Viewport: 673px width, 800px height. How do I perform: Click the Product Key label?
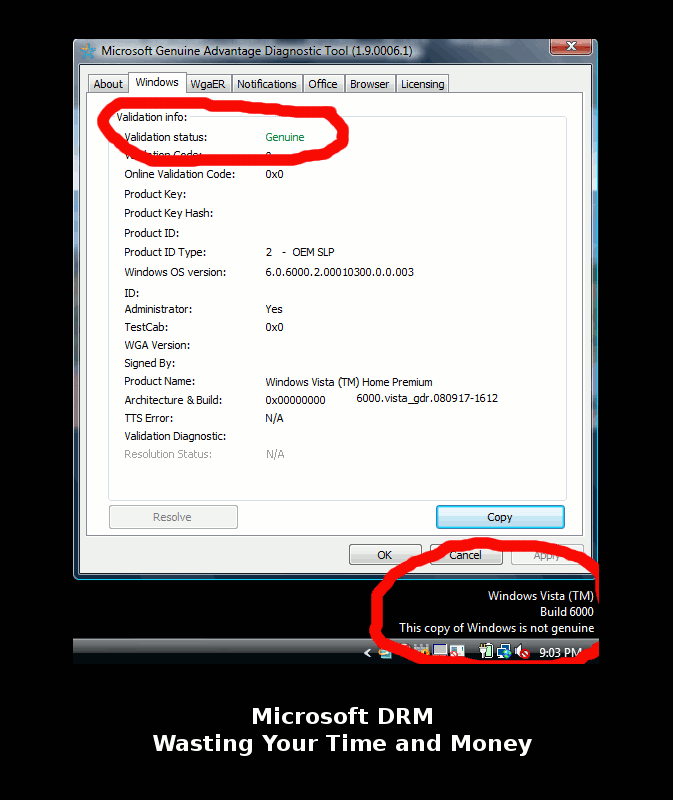click(155, 194)
